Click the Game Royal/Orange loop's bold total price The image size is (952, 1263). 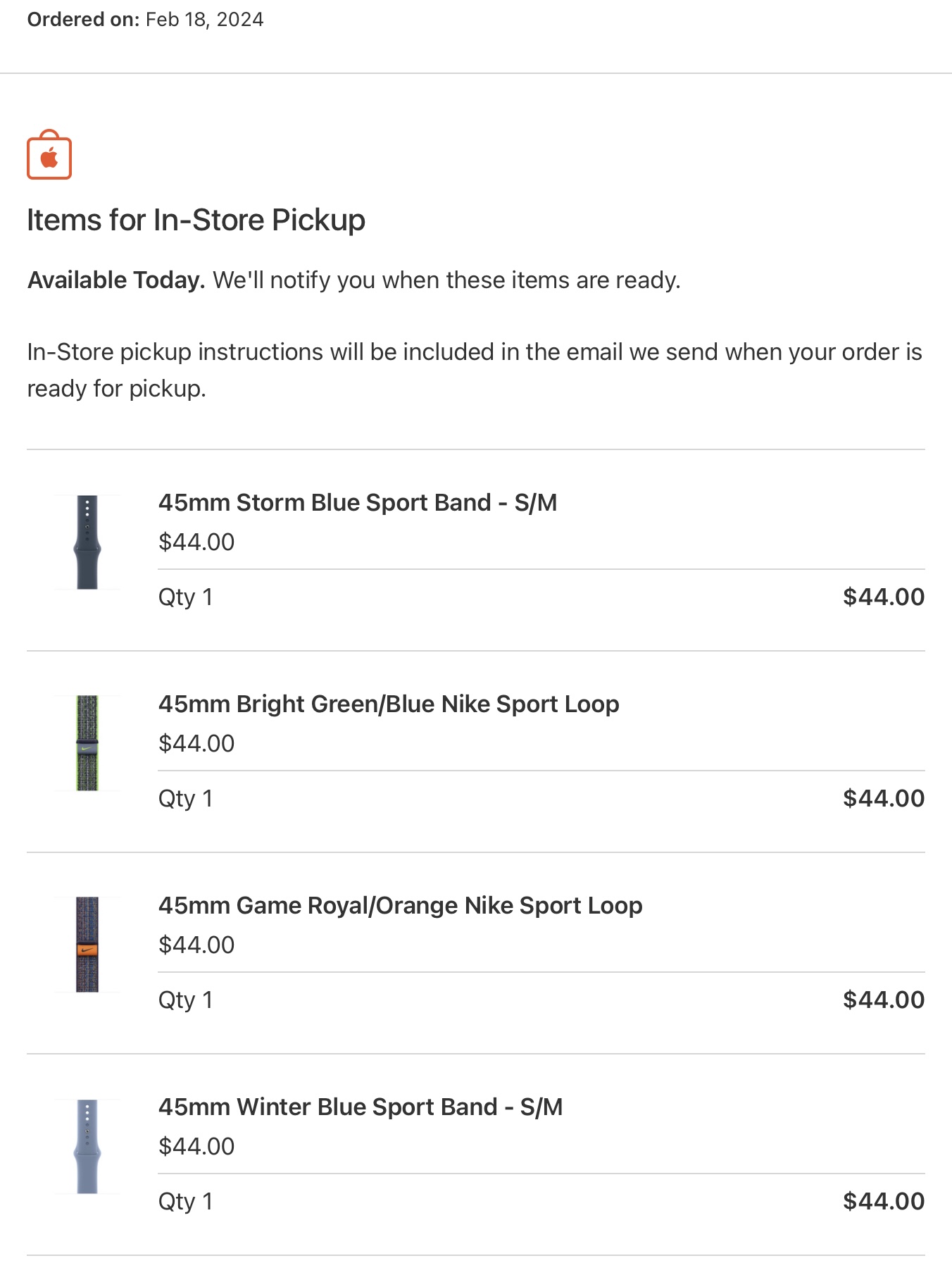click(883, 1000)
